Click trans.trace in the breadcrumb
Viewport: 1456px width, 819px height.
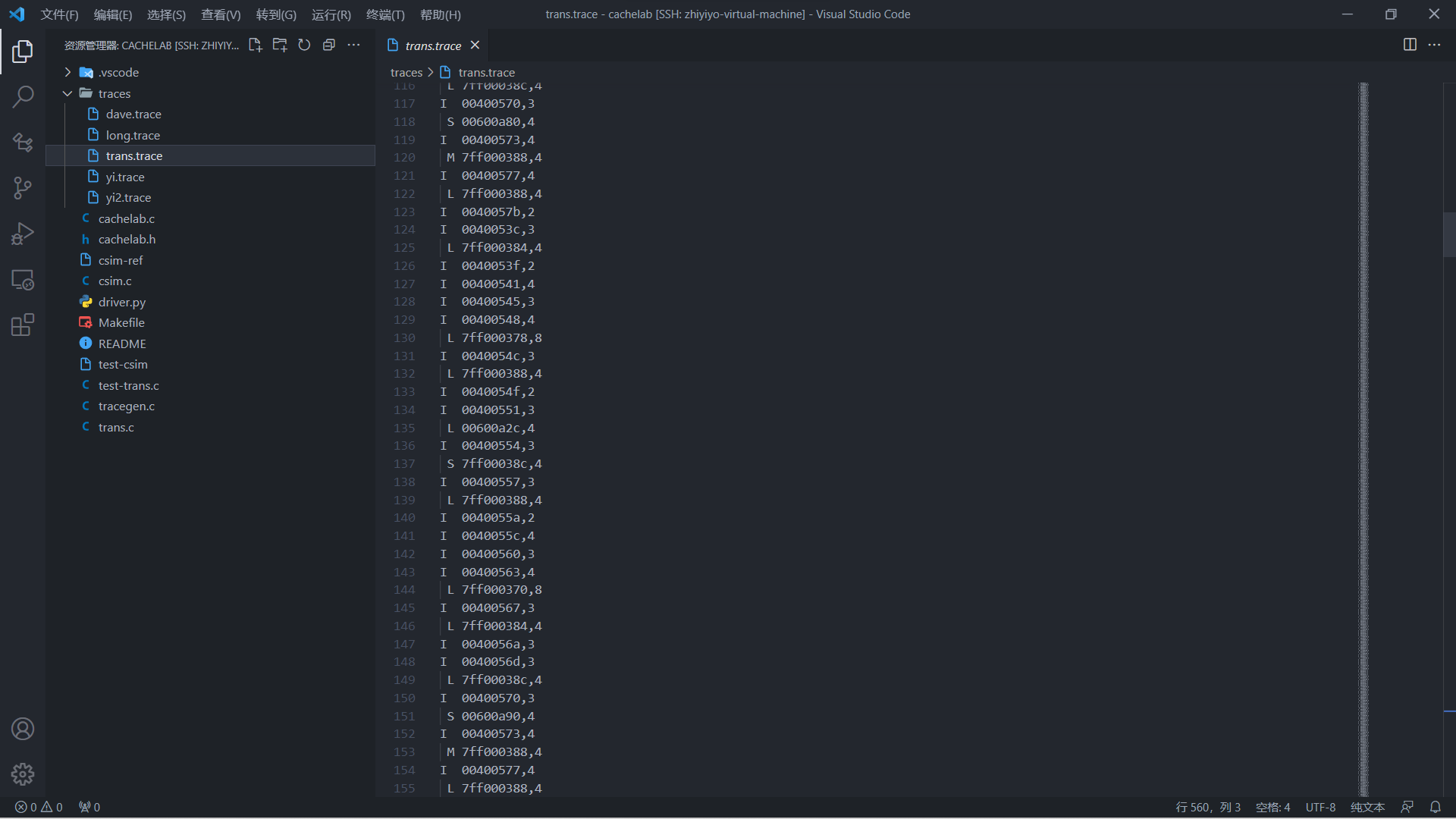(x=486, y=72)
